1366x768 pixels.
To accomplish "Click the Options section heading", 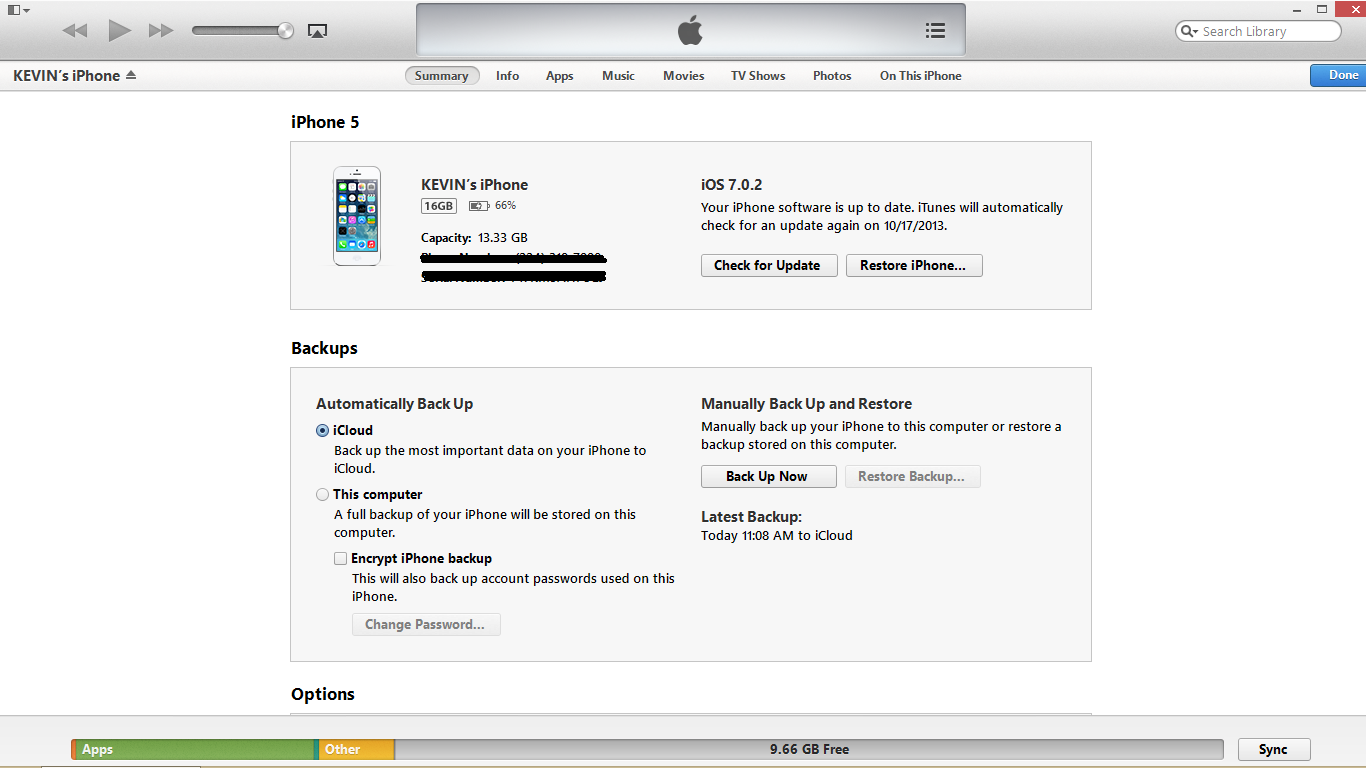I will (323, 694).
